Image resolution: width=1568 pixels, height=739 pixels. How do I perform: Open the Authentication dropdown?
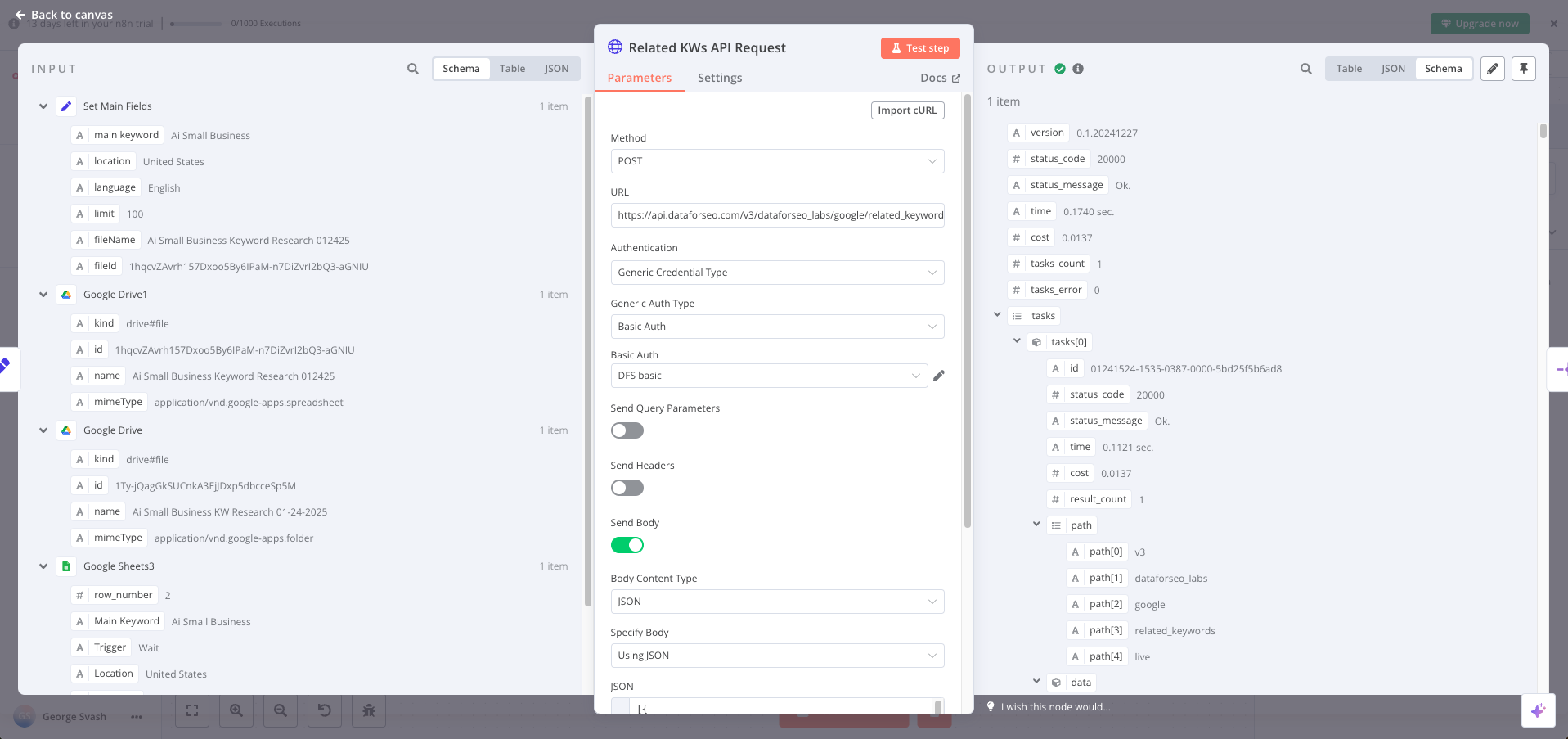[777, 273]
